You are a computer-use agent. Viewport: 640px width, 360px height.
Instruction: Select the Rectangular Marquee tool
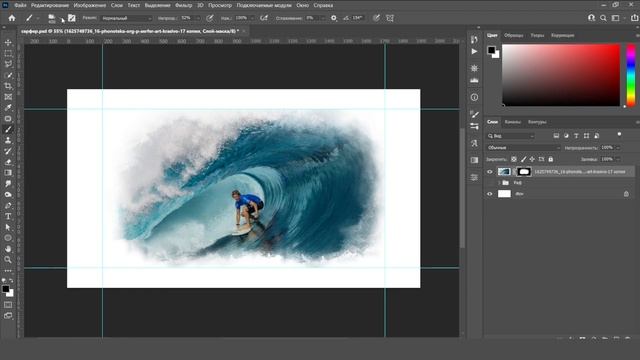[x=8, y=53]
